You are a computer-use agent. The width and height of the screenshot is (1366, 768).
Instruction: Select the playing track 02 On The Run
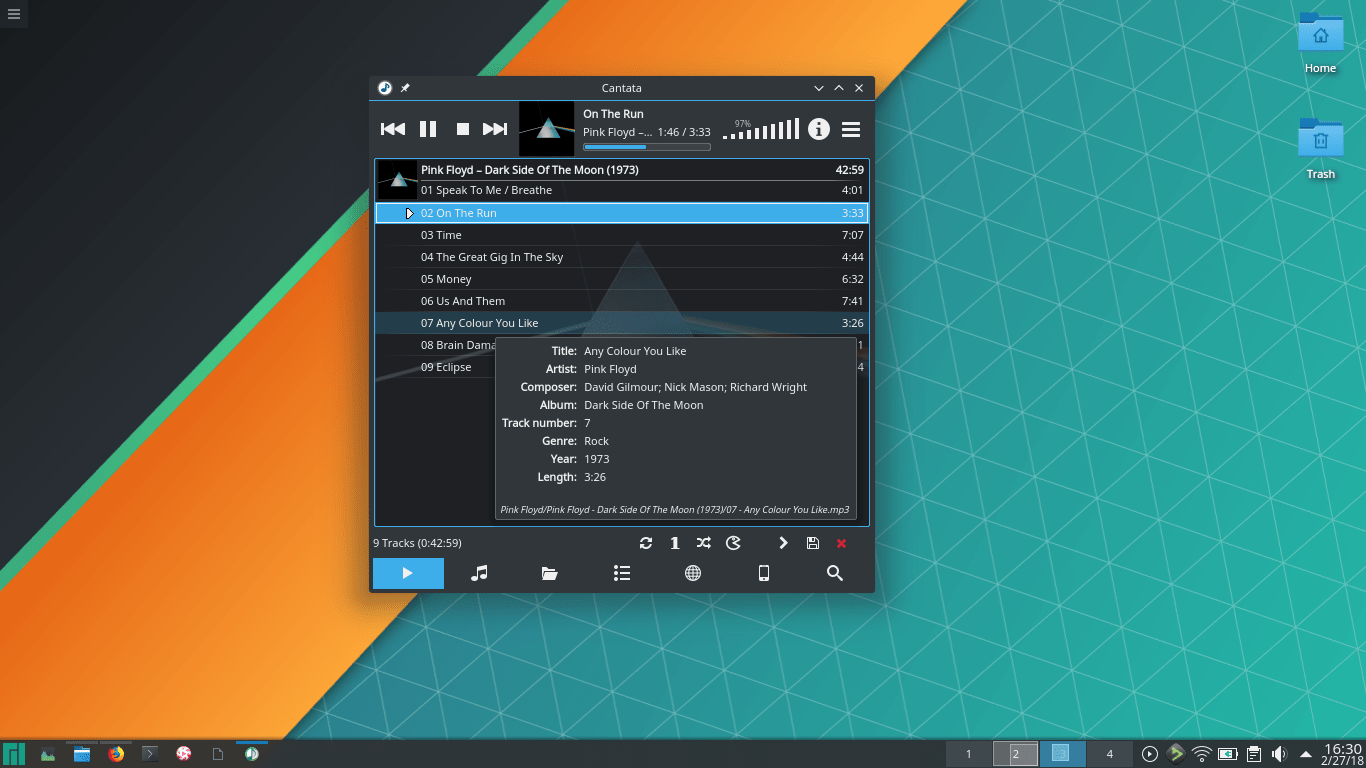pos(622,213)
